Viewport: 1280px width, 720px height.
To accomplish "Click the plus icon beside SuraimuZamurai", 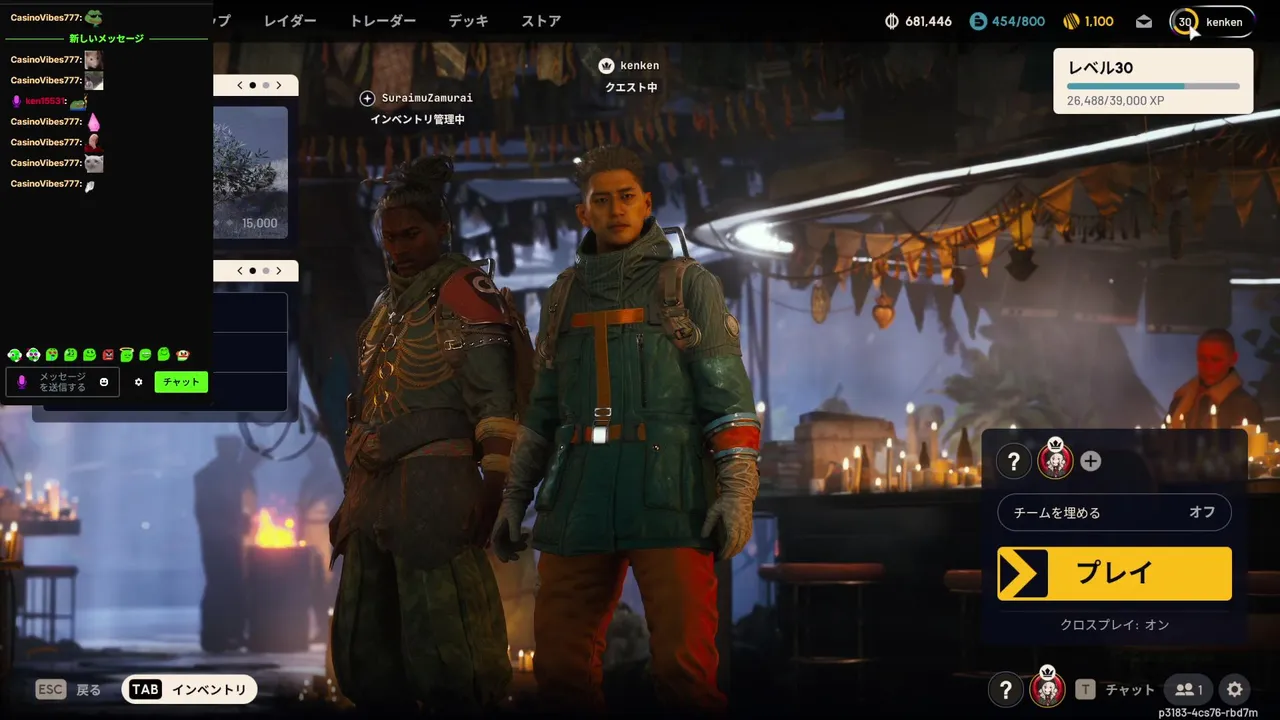I will pyautogui.click(x=367, y=98).
